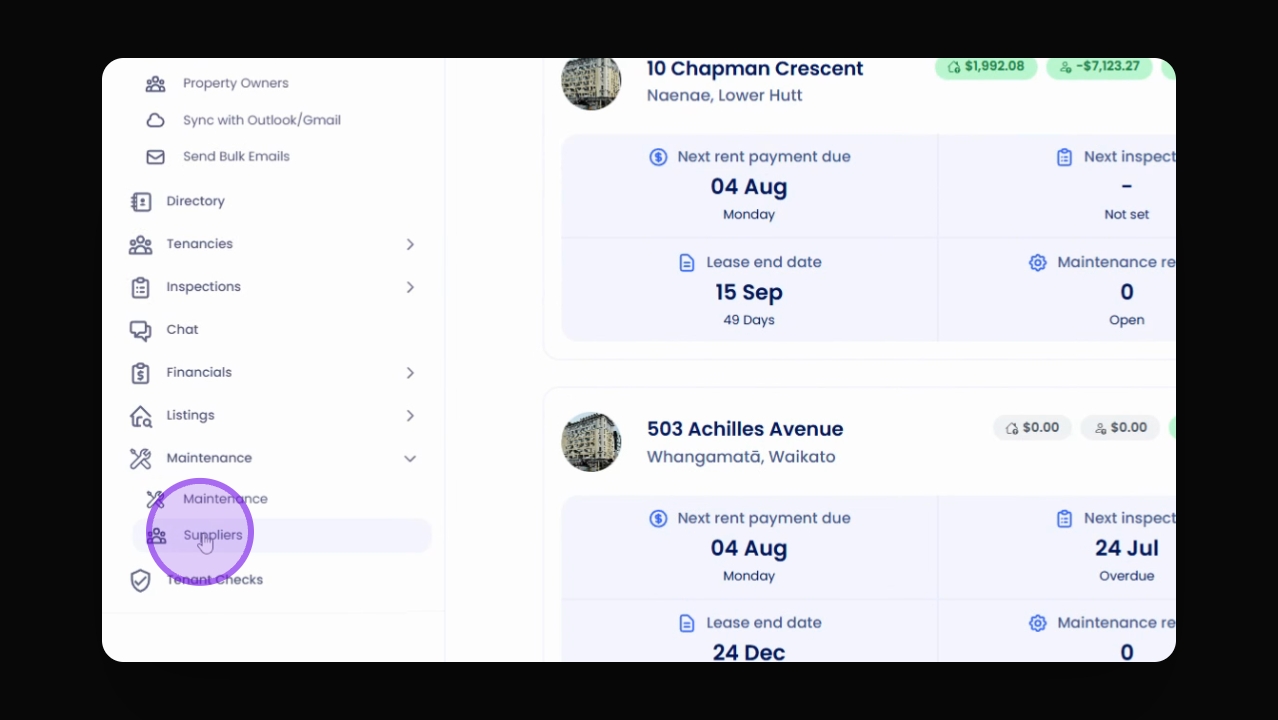This screenshot has height=720, width=1278.
Task: Open Tenant Checks page
Action: (214, 580)
